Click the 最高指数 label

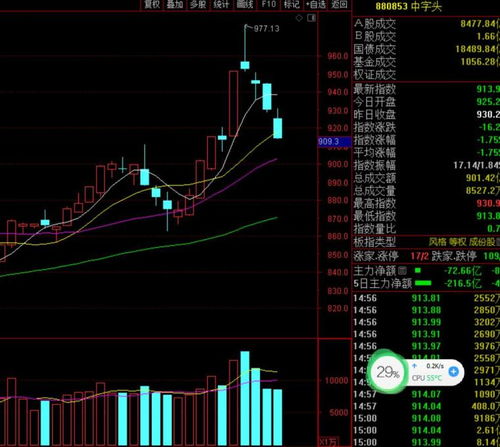click(x=375, y=203)
